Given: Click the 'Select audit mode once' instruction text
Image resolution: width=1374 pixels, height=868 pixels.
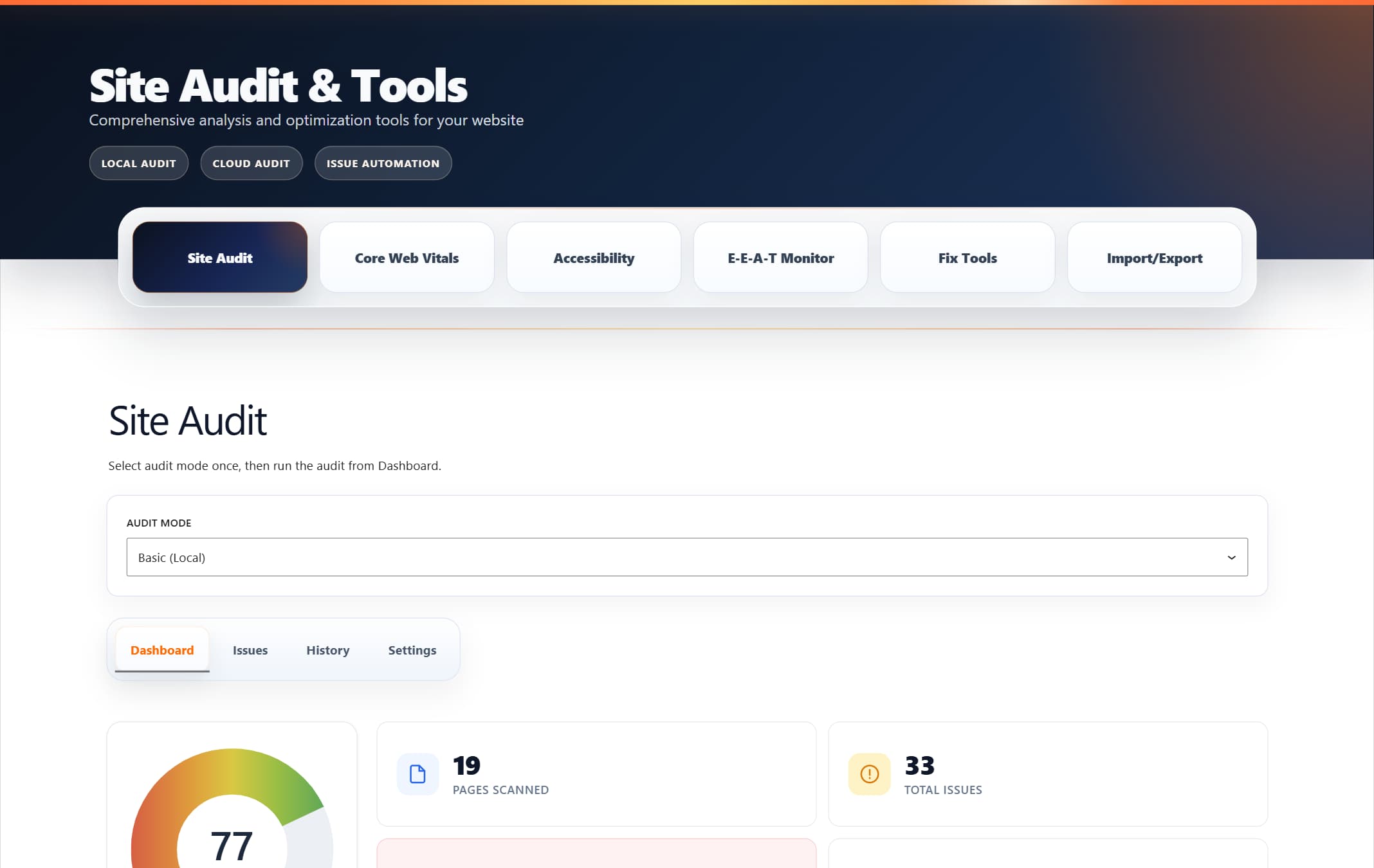Looking at the screenshot, I should (x=275, y=466).
